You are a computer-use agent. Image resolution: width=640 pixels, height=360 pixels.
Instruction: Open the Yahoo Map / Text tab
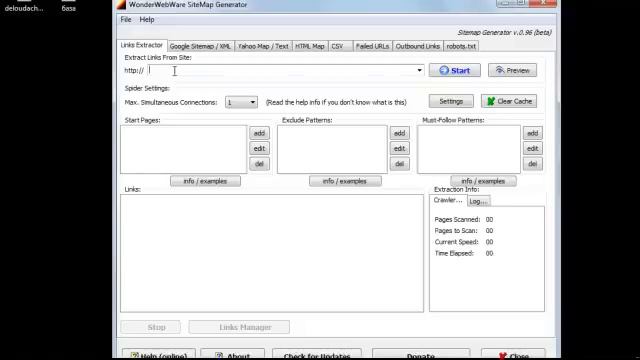263,46
